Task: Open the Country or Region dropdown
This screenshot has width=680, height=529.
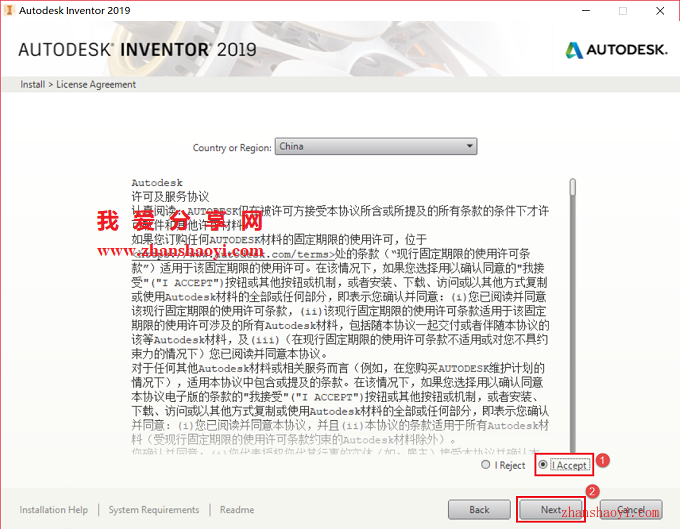Action: (376, 147)
